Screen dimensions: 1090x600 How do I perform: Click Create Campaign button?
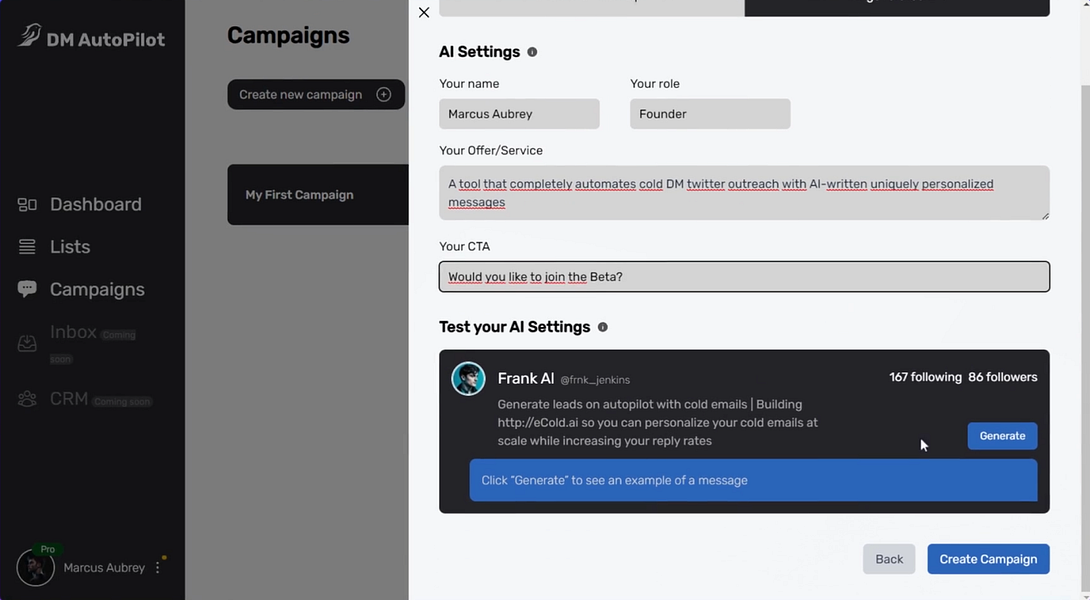tap(988, 559)
